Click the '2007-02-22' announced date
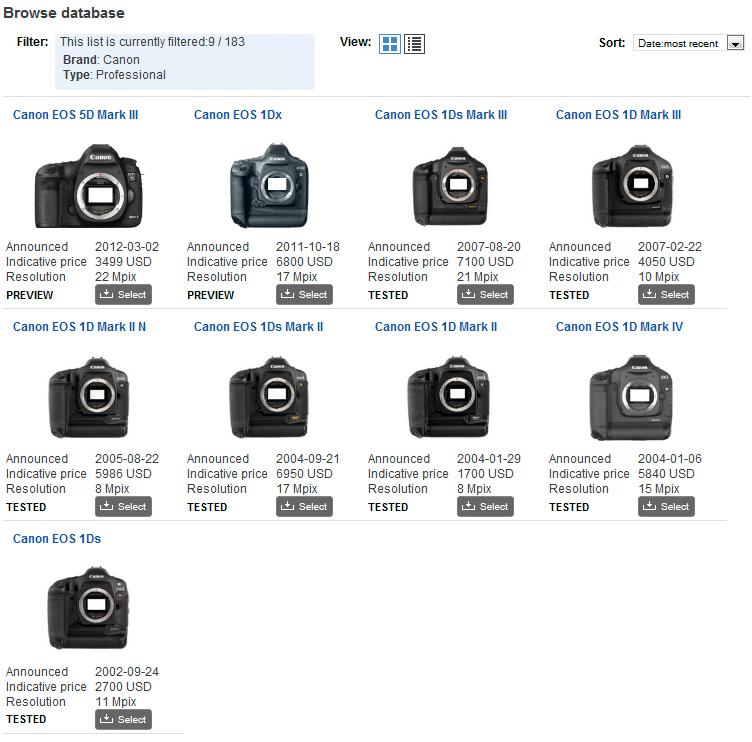Viewport: 752px width, 742px height. coord(670,247)
